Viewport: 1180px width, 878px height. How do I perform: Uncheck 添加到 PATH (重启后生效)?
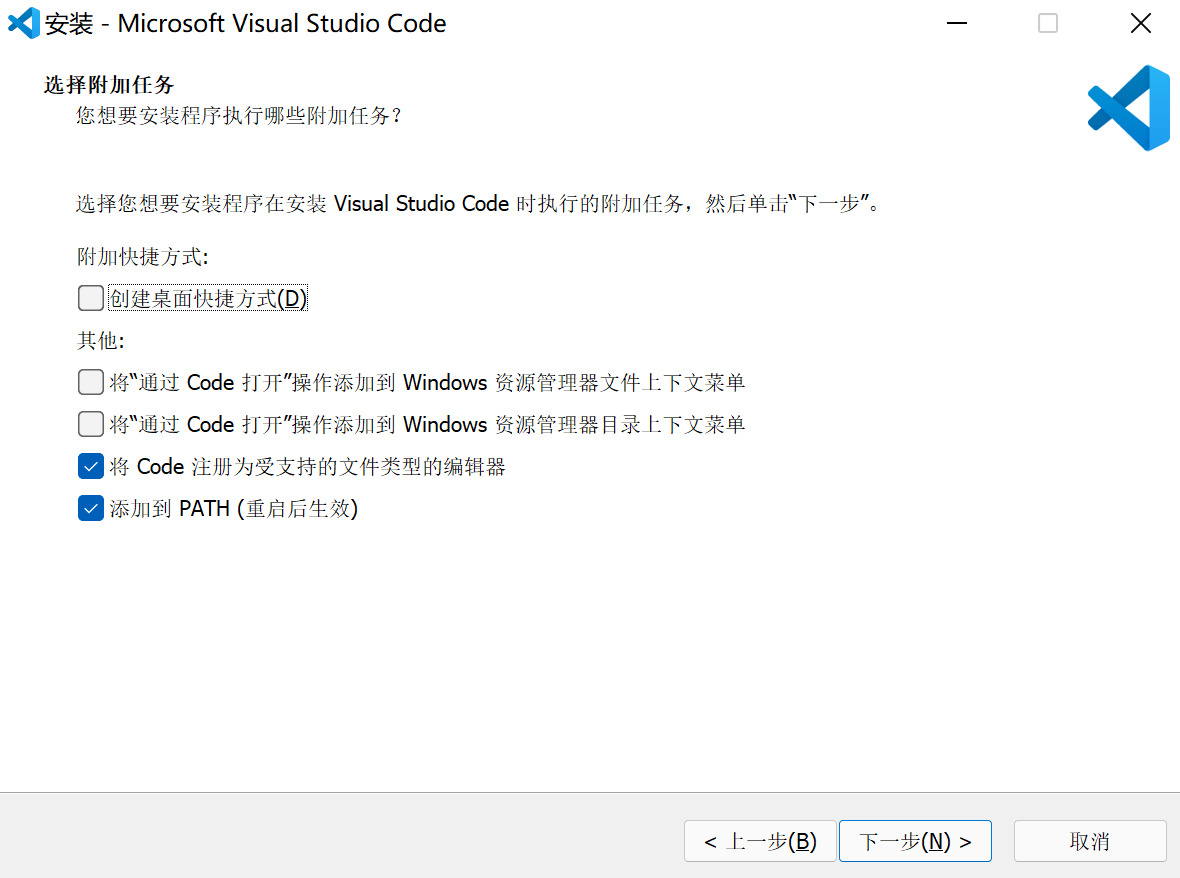[x=90, y=509]
